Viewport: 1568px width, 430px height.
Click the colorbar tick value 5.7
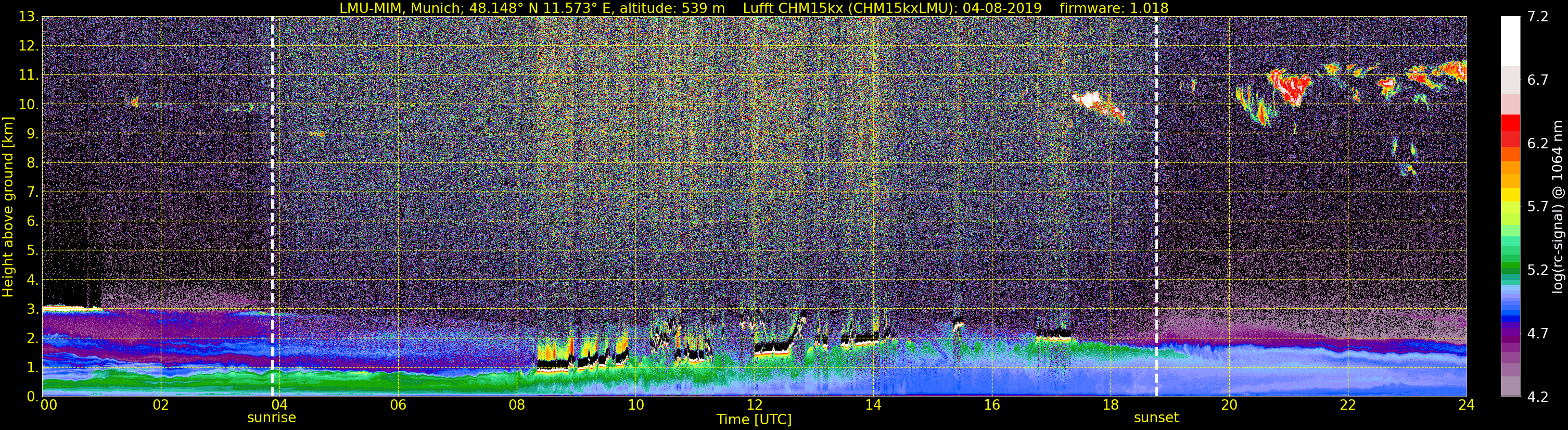tap(1538, 207)
